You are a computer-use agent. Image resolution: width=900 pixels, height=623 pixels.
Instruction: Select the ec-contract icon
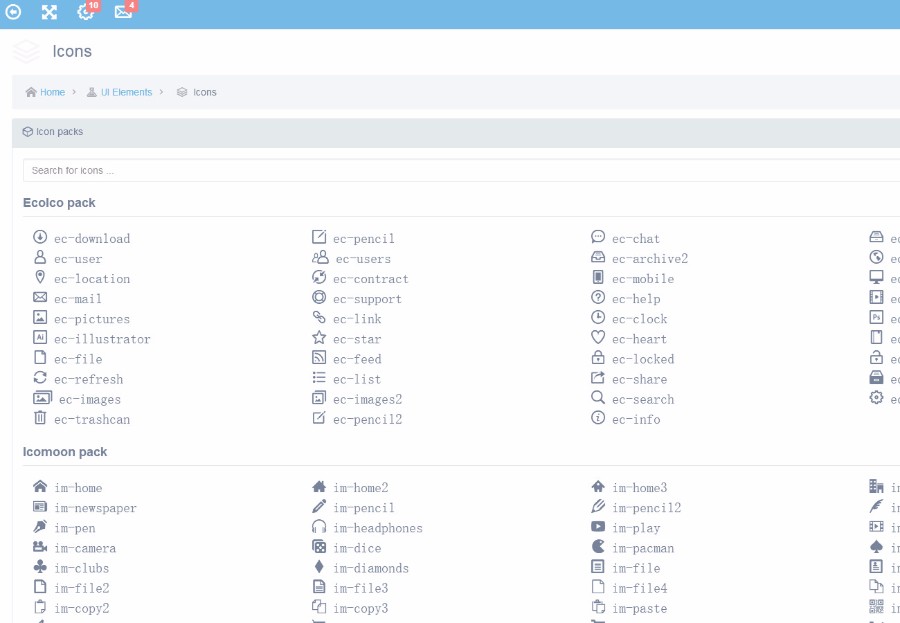(x=319, y=277)
